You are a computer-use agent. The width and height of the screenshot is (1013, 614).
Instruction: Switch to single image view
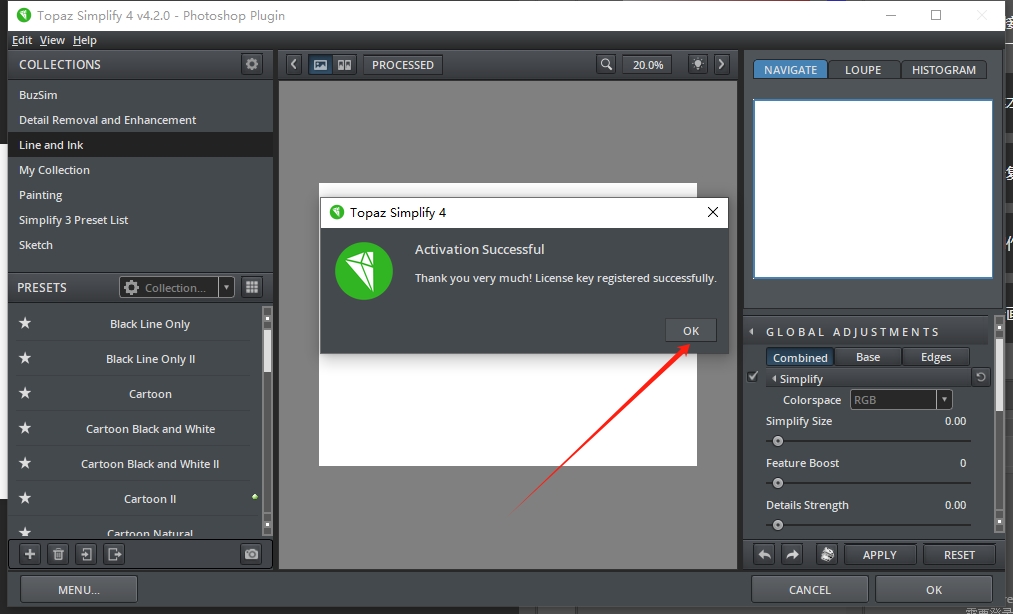pyautogui.click(x=320, y=65)
